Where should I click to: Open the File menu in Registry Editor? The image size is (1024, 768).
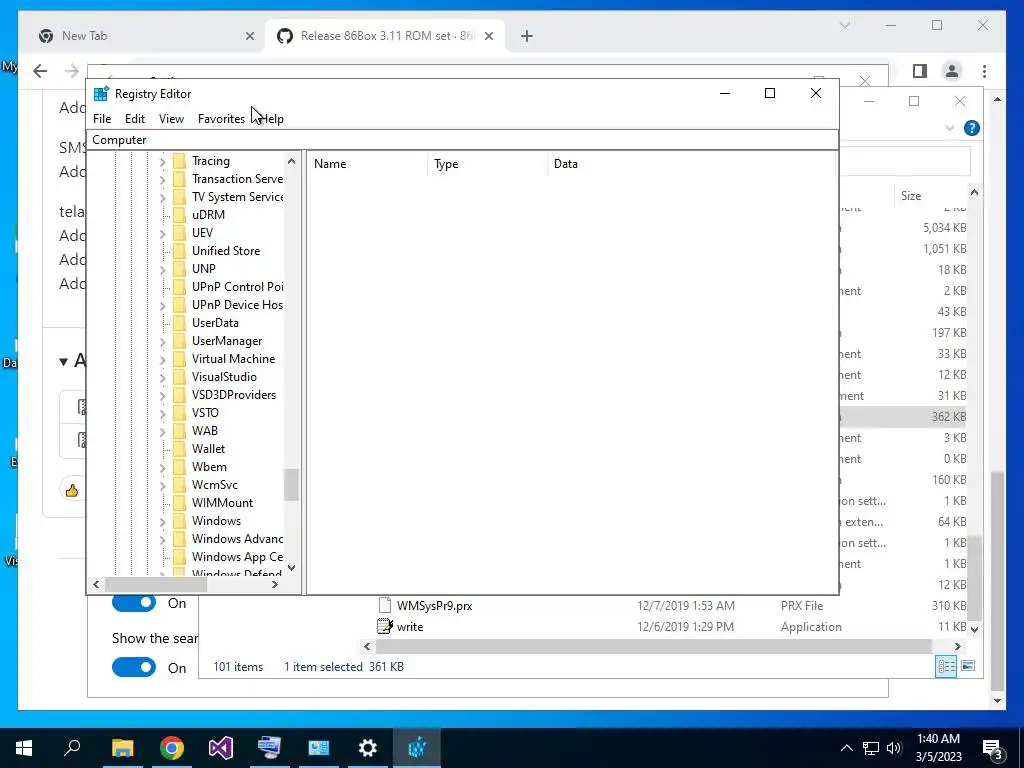[102, 119]
